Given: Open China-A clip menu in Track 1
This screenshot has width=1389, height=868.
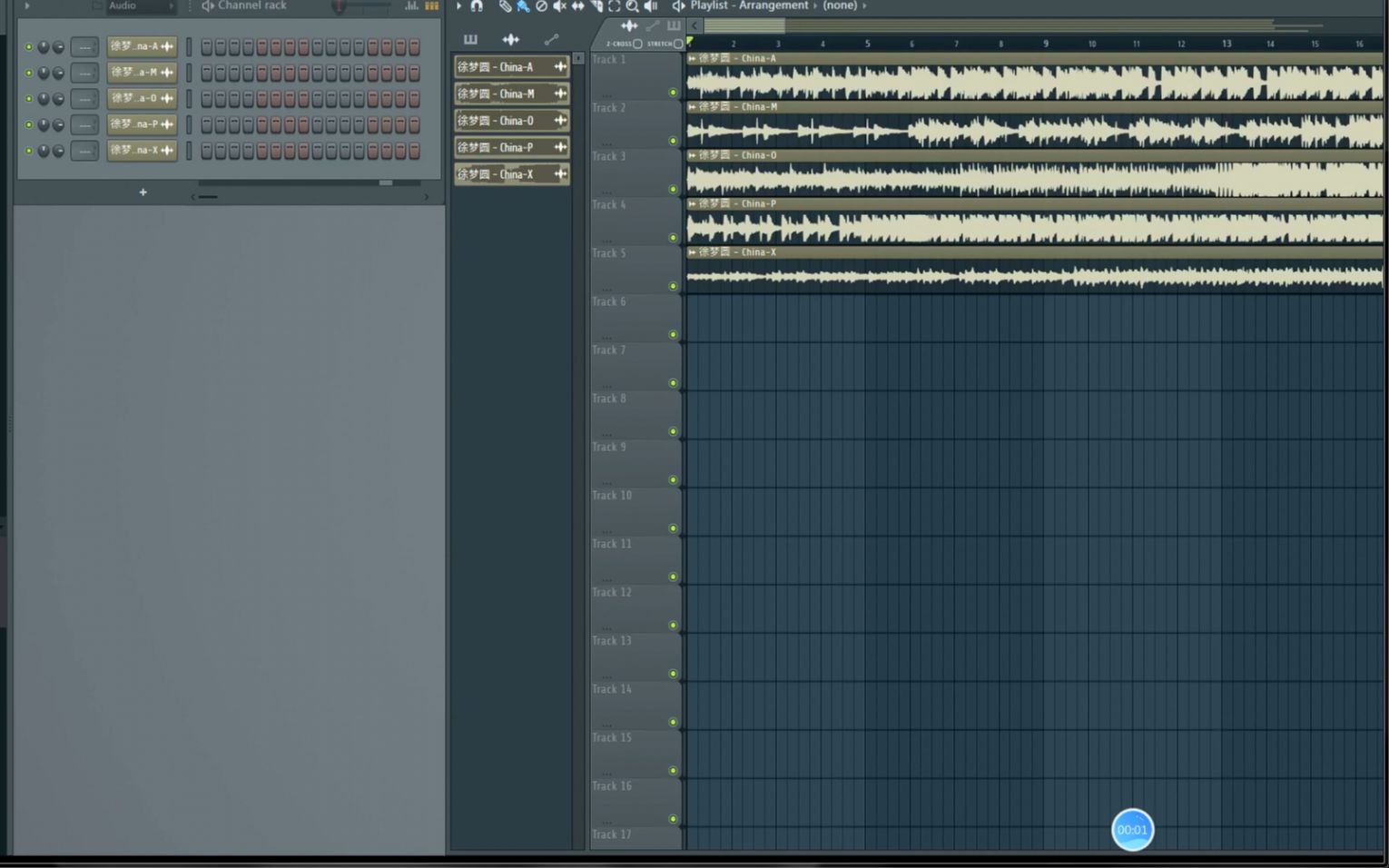Looking at the screenshot, I should (x=692, y=58).
